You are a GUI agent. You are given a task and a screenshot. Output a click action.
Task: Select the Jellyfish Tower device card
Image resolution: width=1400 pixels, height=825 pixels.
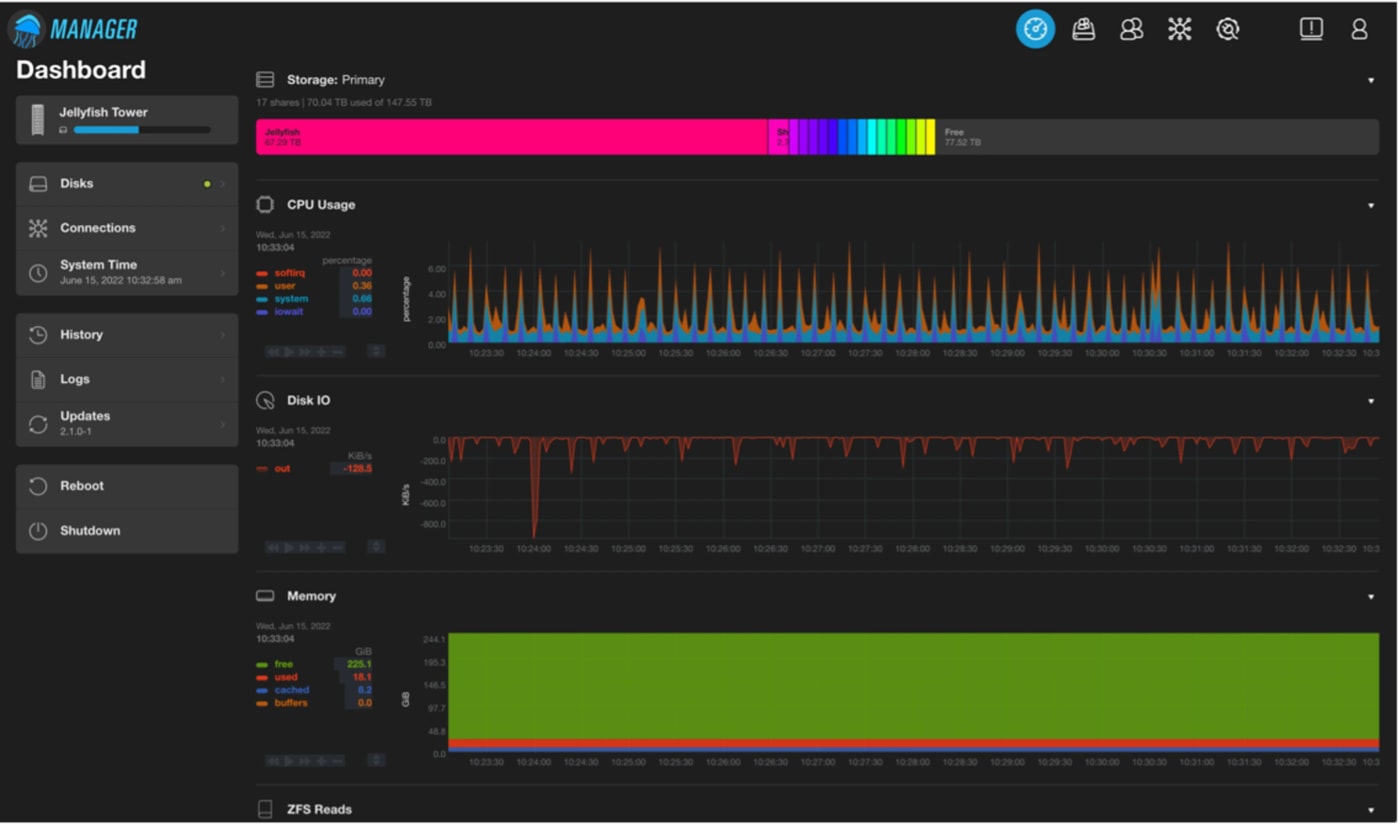(127, 120)
